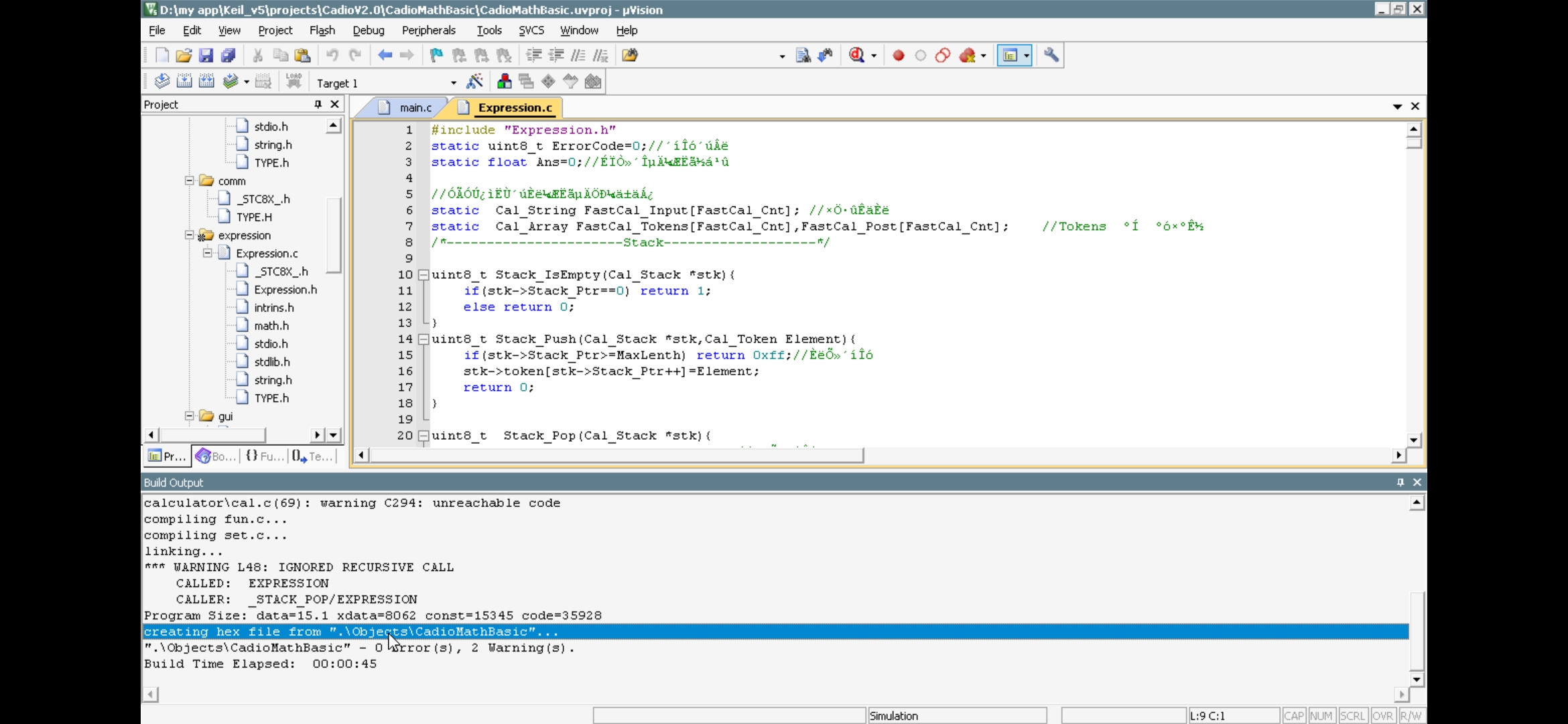Pin the Build Output panel
The height and width of the screenshot is (724, 1568).
1400,483
